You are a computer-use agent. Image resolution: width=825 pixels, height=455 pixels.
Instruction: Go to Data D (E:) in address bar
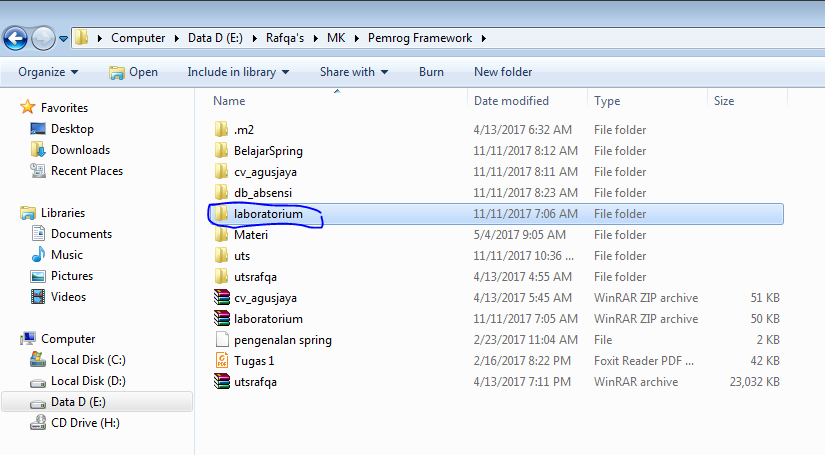[x=215, y=38]
